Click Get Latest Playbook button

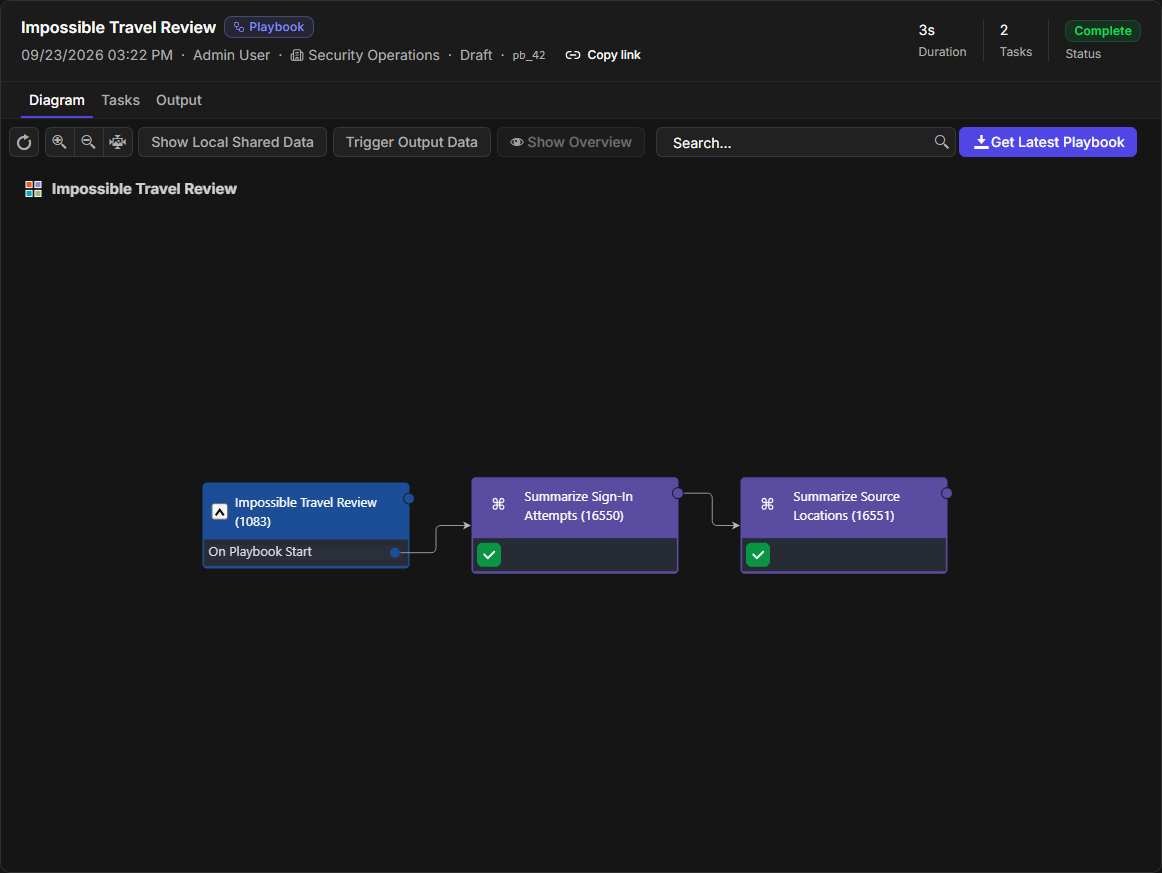[1048, 142]
